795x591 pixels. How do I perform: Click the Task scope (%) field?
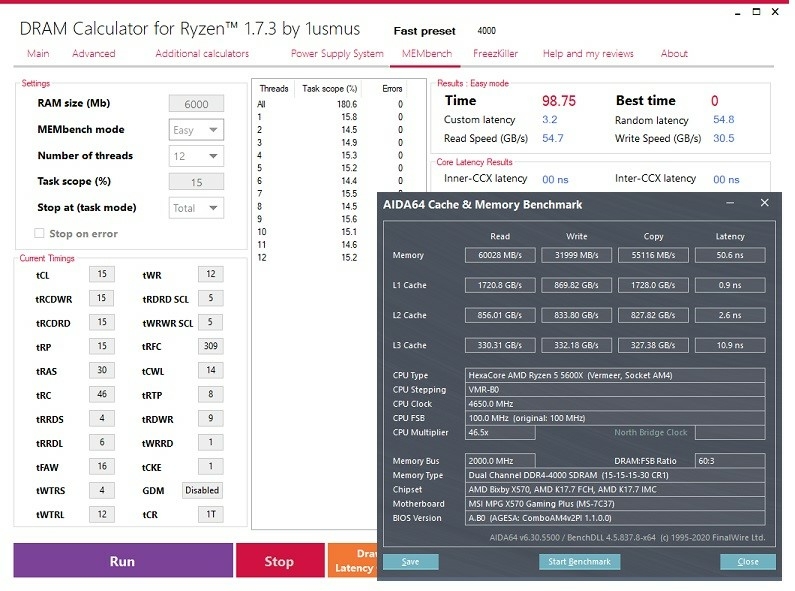[x=196, y=182]
